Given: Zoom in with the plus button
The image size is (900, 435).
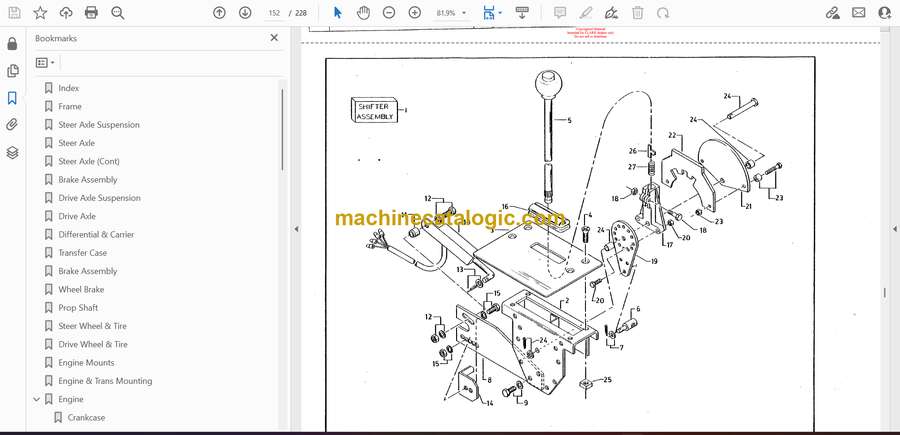Looking at the screenshot, I should [414, 13].
